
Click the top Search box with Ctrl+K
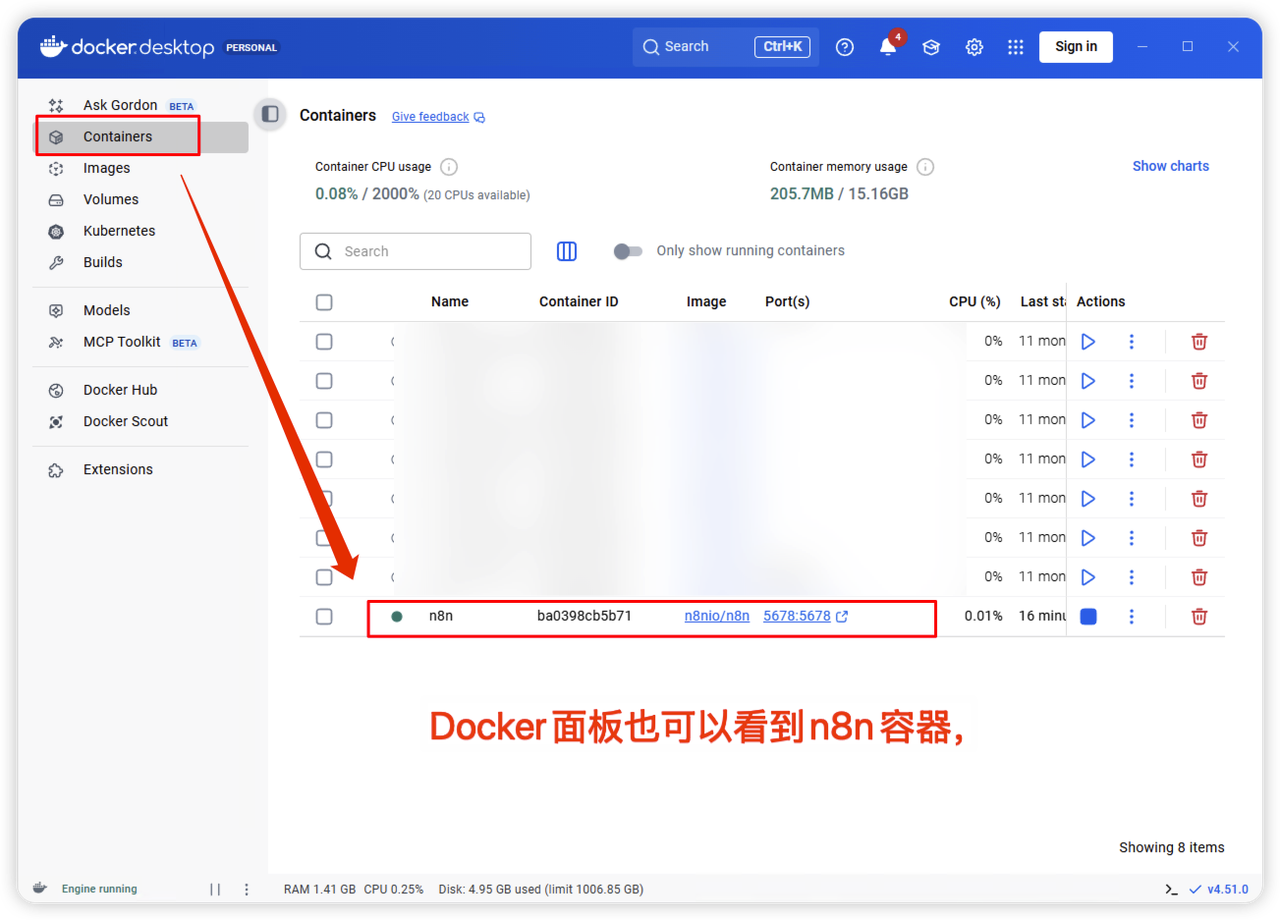pyautogui.click(x=725, y=47)
